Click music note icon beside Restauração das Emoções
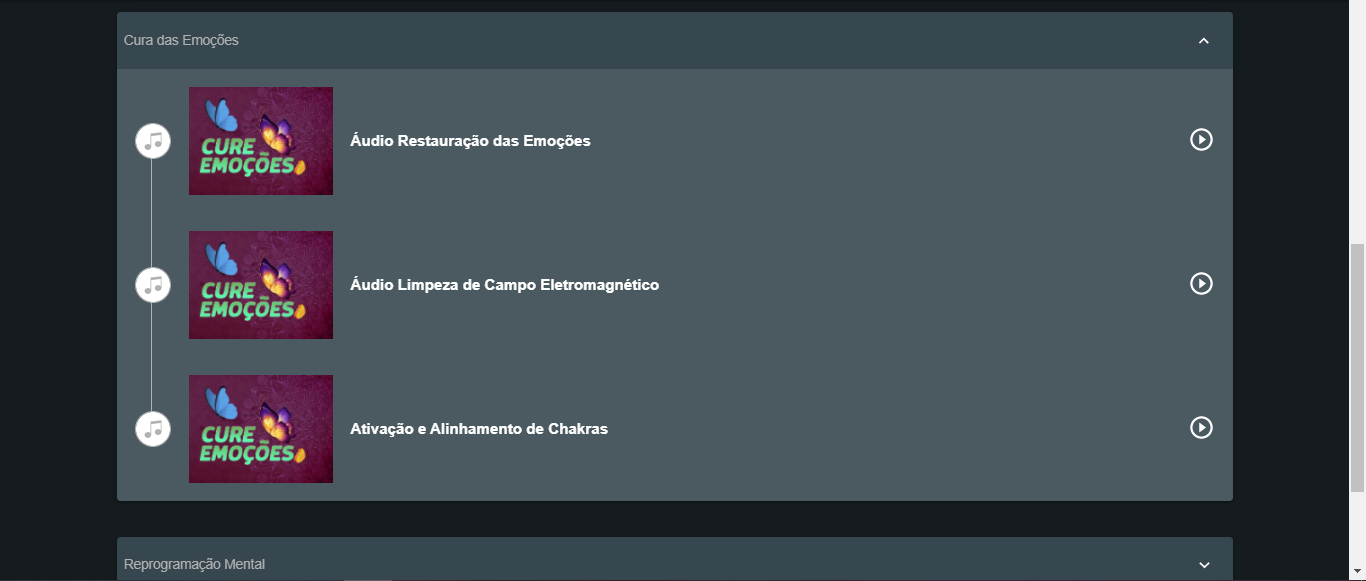The width and height of the screenshot is (1366, 581). tap(153, 141)
